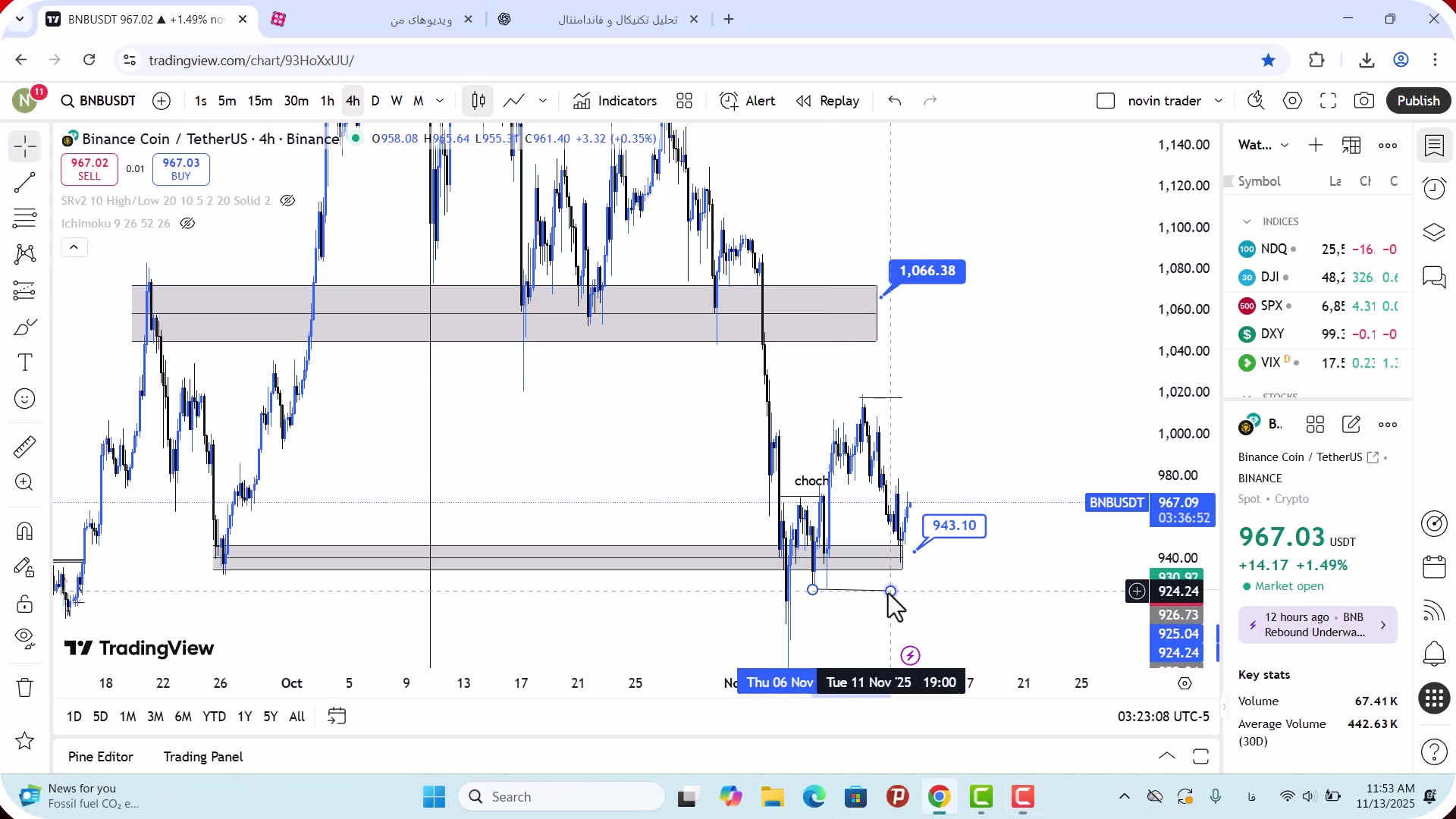Toggle visibility of SRv2 indicator

point(287,201)
